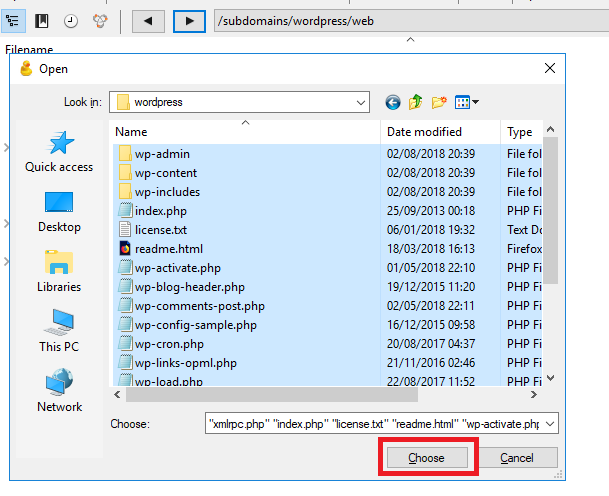Go to last folder visited icon

(x=393, y=103)
